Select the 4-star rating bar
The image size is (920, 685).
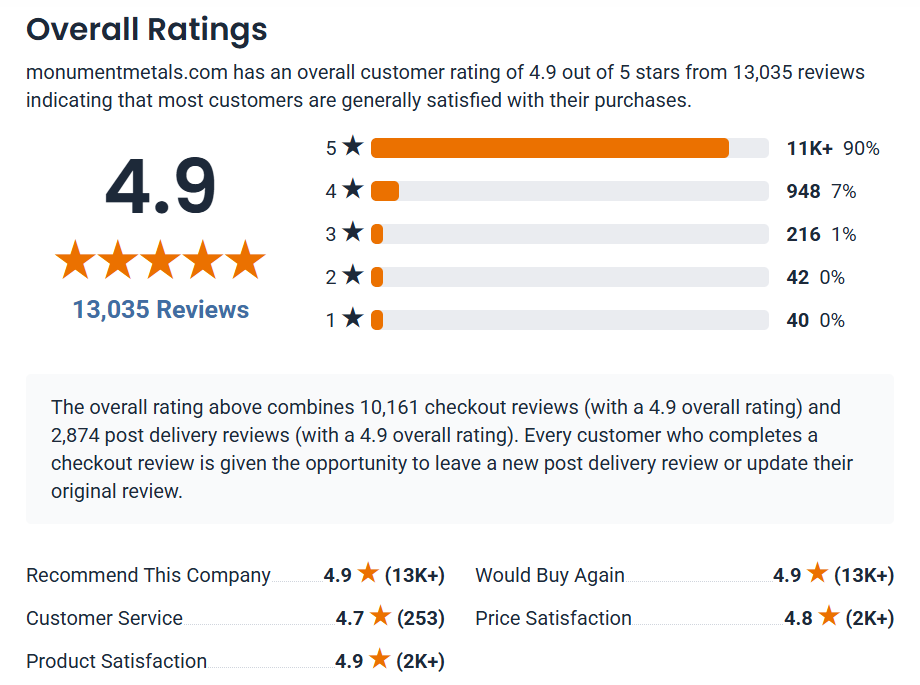568,191
